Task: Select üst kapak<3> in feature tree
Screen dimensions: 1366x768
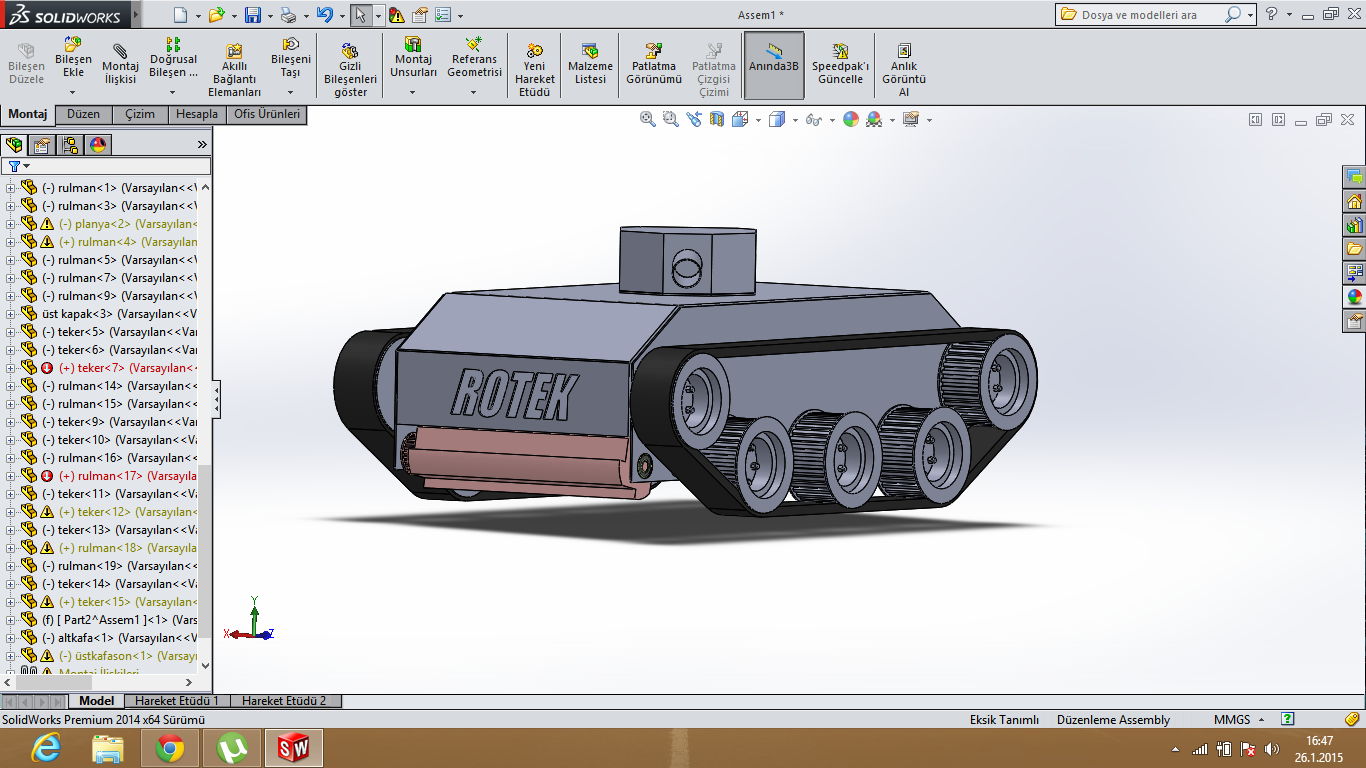Action: [x=119, y=314]
